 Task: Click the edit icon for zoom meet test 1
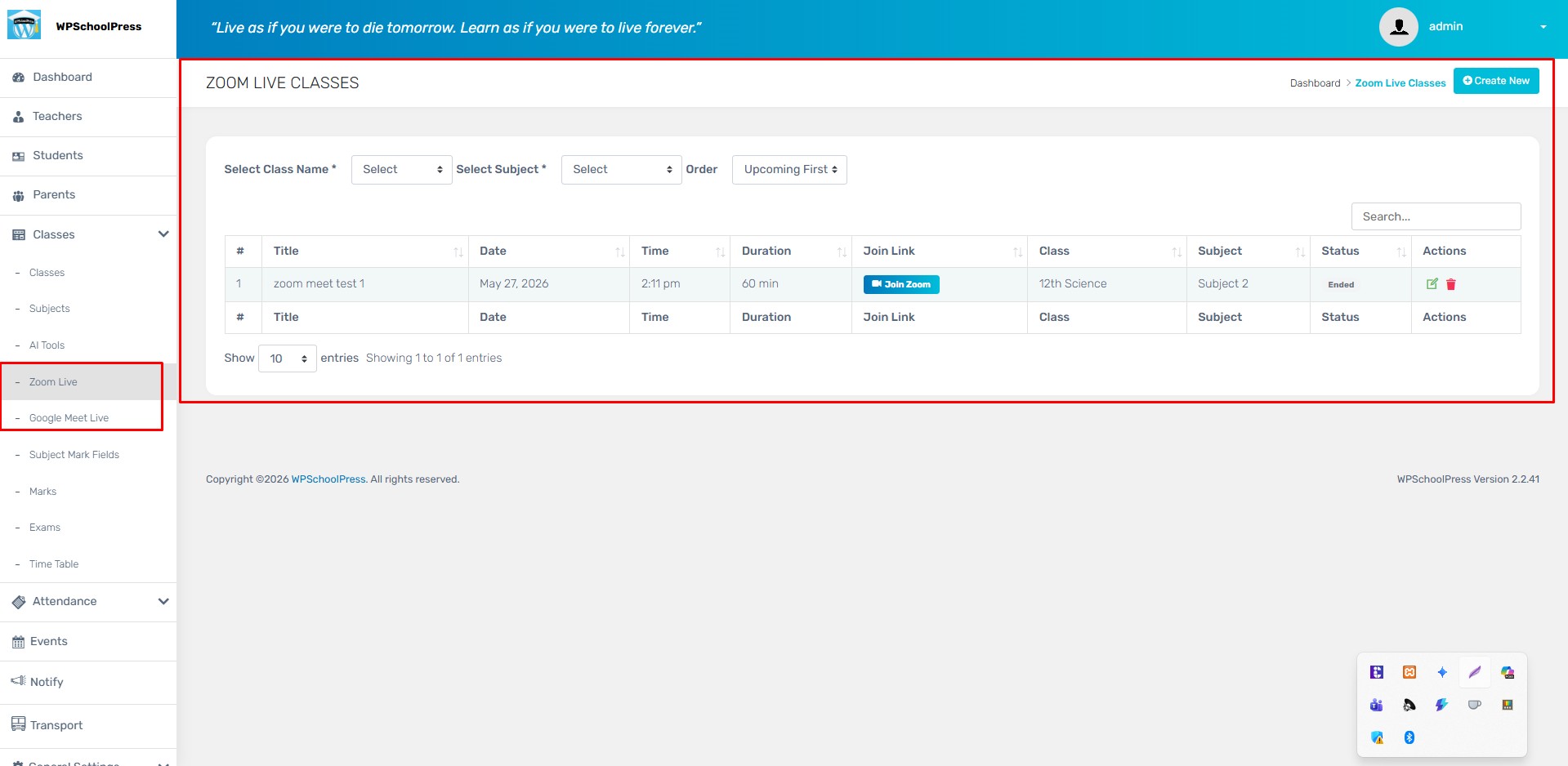point(1432,284)
